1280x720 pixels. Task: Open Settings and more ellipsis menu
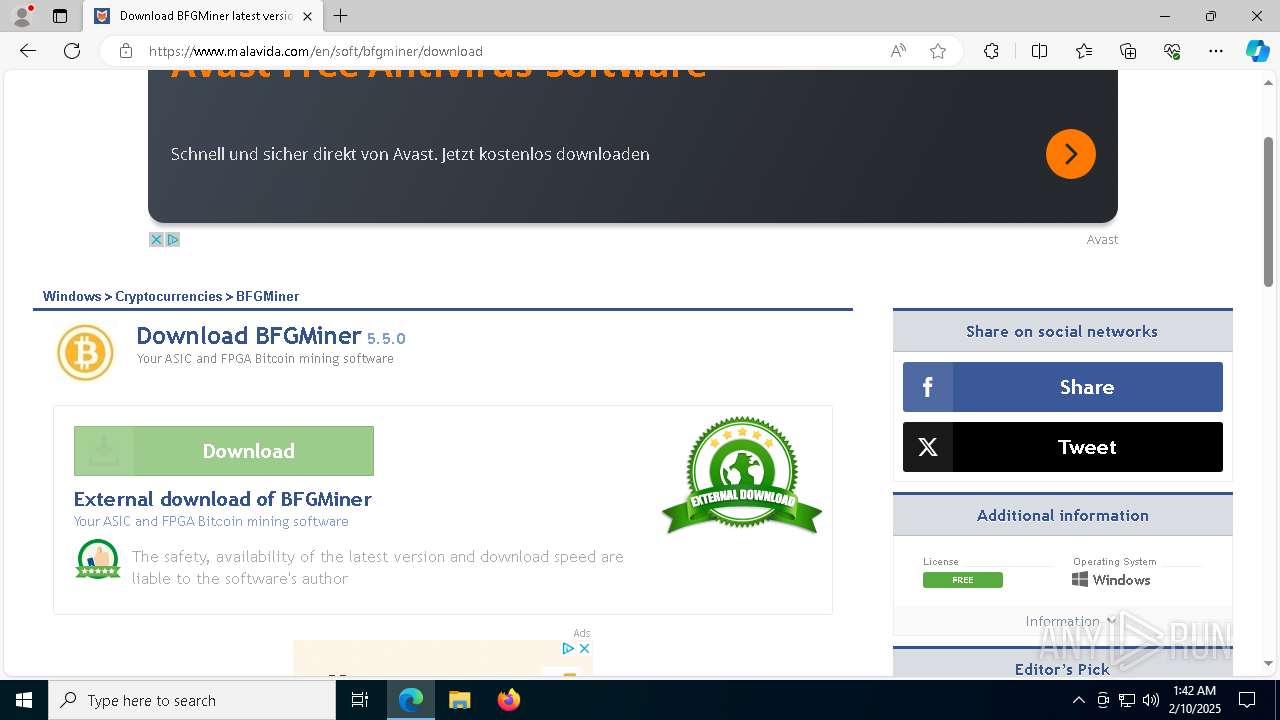point(1216,51)
